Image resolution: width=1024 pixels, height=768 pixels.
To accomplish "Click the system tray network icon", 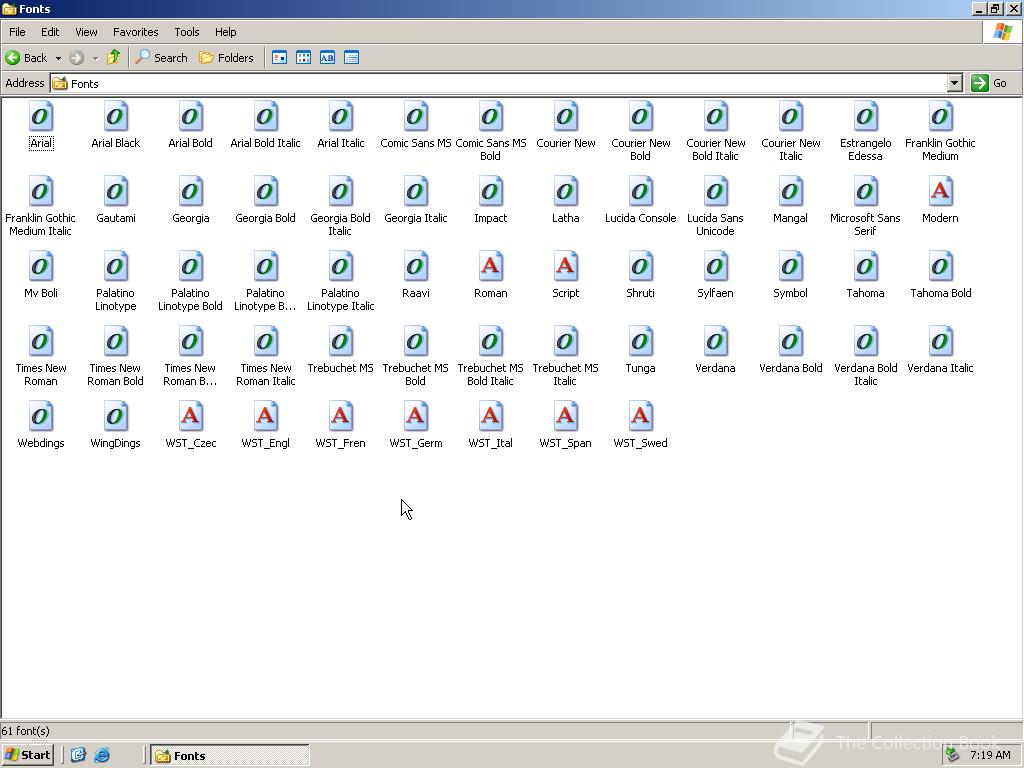I will (953, 756).
